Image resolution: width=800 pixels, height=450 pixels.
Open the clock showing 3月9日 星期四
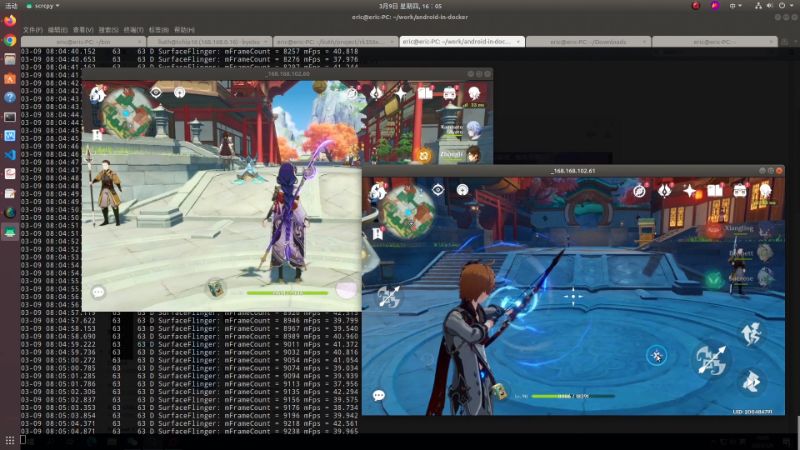click(410, 6)
